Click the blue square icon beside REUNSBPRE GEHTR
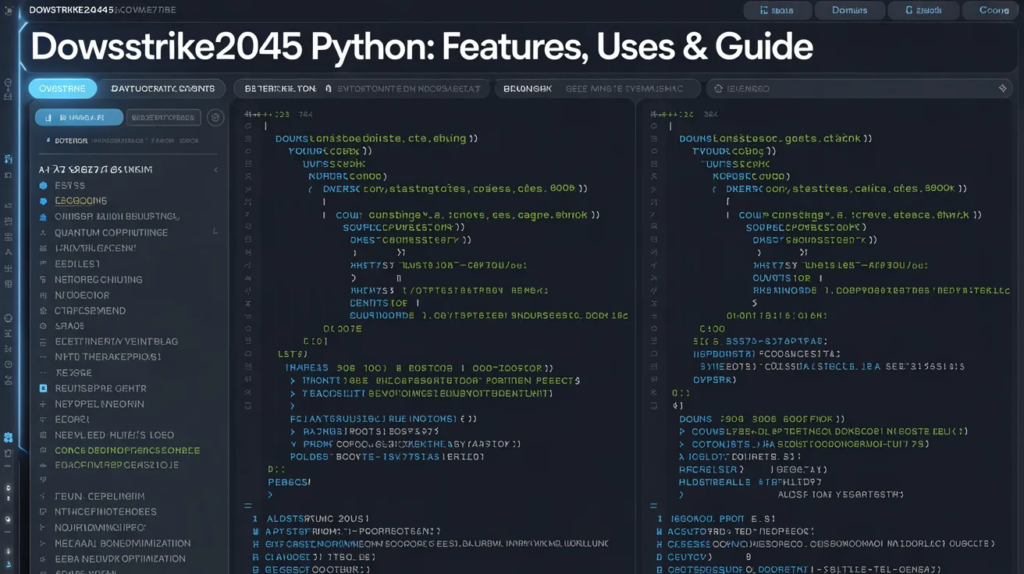The image size is (1024, 574). (43, 388)
